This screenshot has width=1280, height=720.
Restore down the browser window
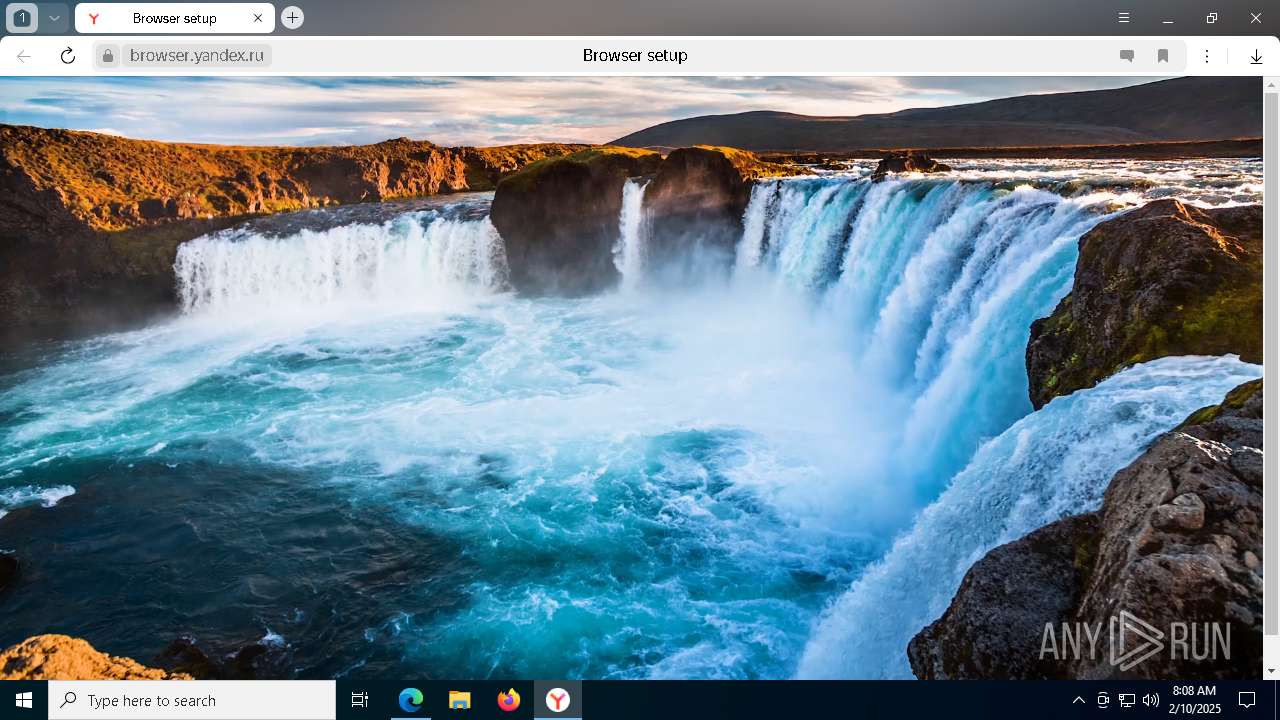coord(1212,18)
